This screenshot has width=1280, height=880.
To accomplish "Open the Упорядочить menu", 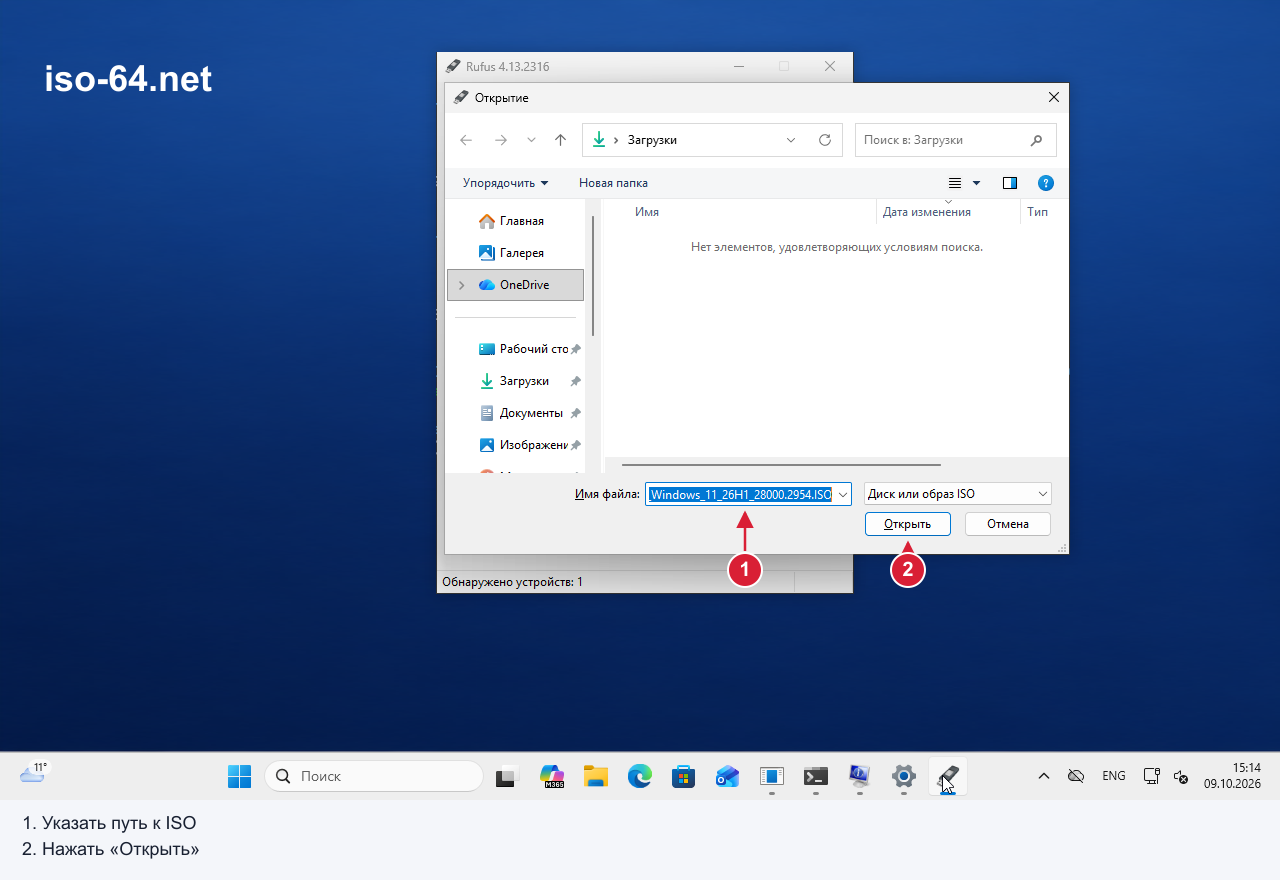I will pyautogui.click(x=505, y=183).
